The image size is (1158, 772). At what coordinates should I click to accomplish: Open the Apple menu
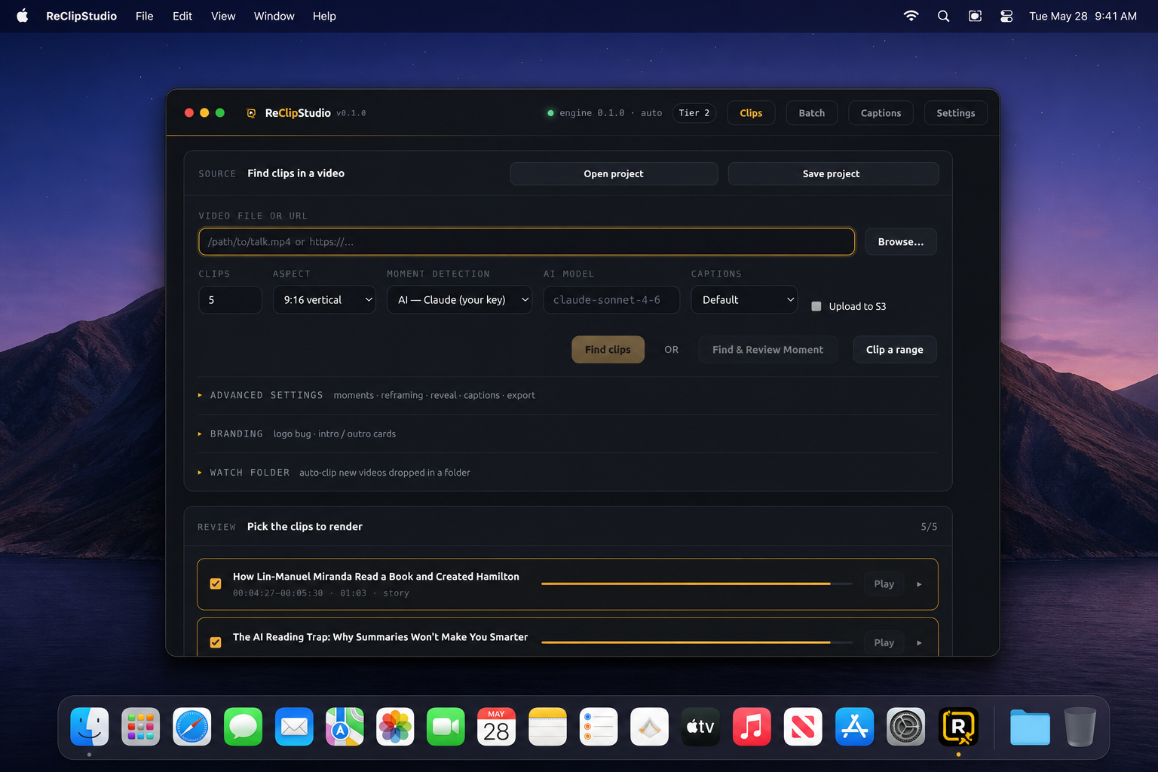[x=22, y=16]
